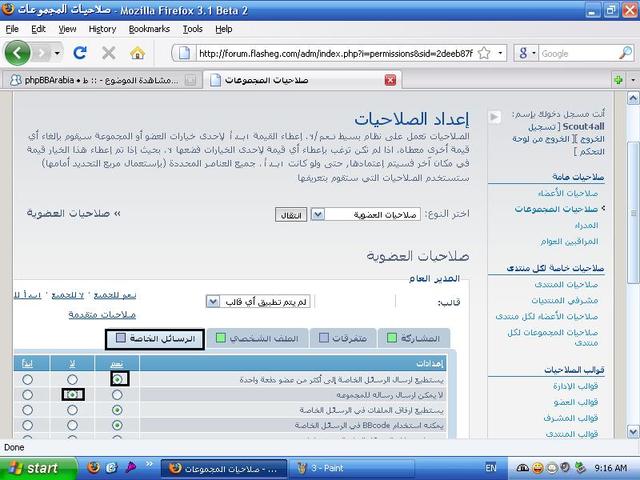This screenshot has width=640, height=480.
Task: Select نعم radio for group message row
Action: coord(117,395)
